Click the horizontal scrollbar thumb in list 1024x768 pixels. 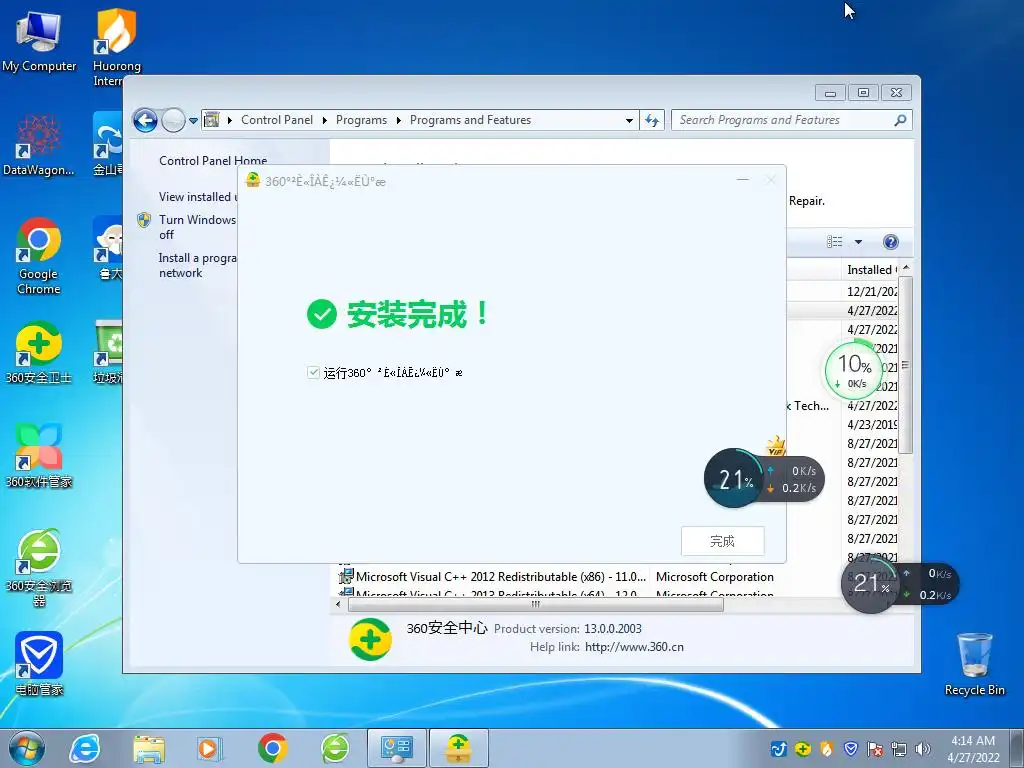536,605
